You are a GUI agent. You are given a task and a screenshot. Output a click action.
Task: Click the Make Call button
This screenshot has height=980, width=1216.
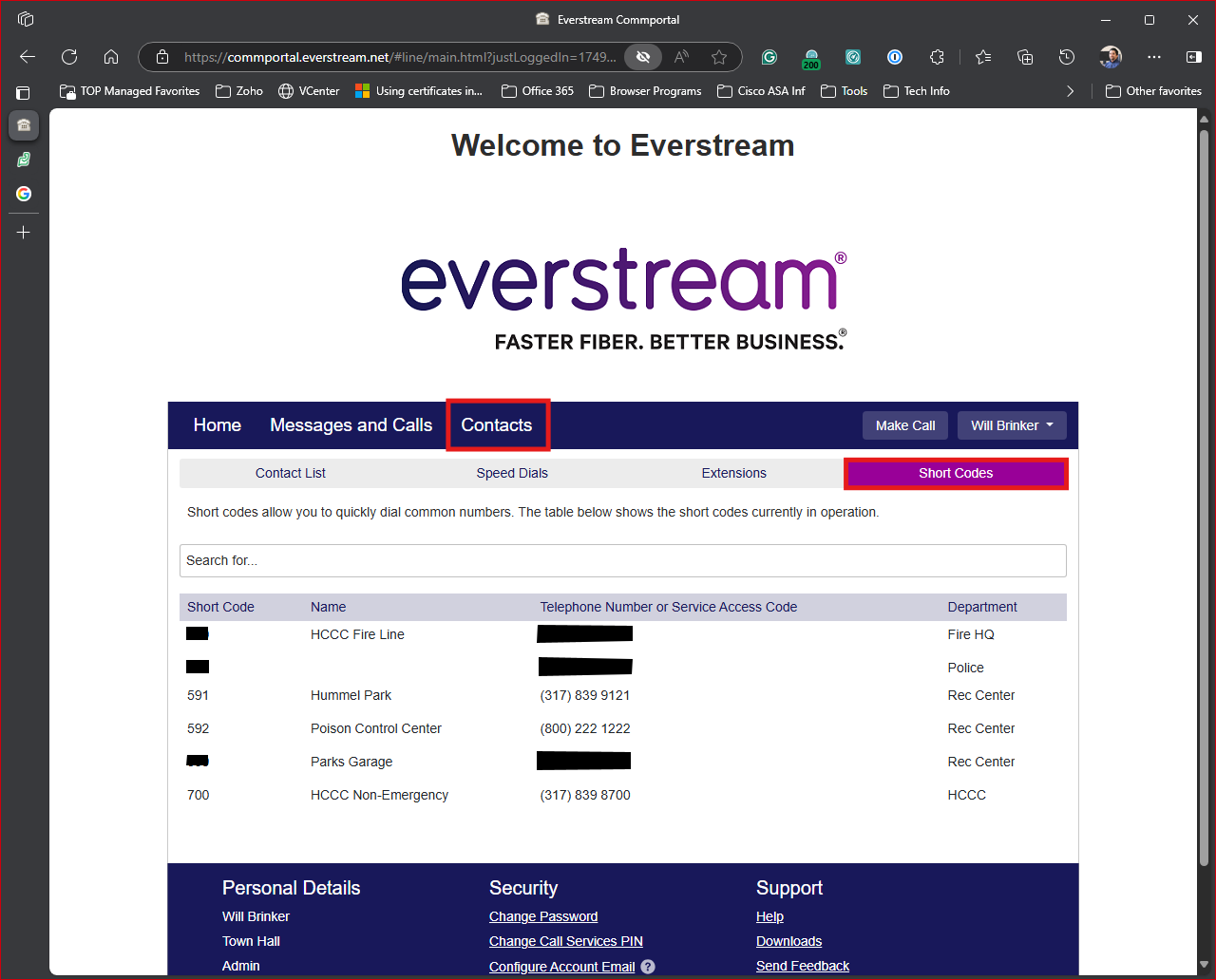(x=905, y=425)
